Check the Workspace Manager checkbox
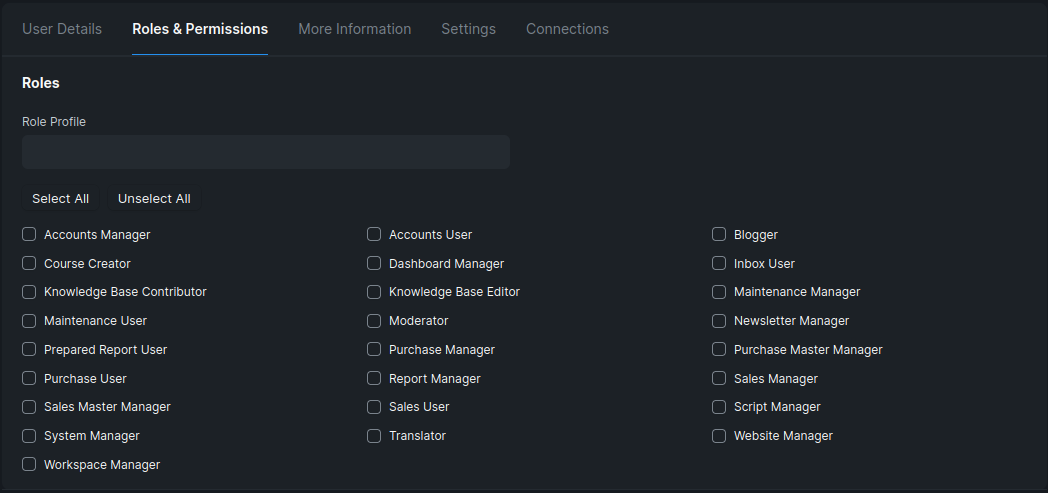The height and width of the screenshot is (493, 1048). [x=29, y=465]
